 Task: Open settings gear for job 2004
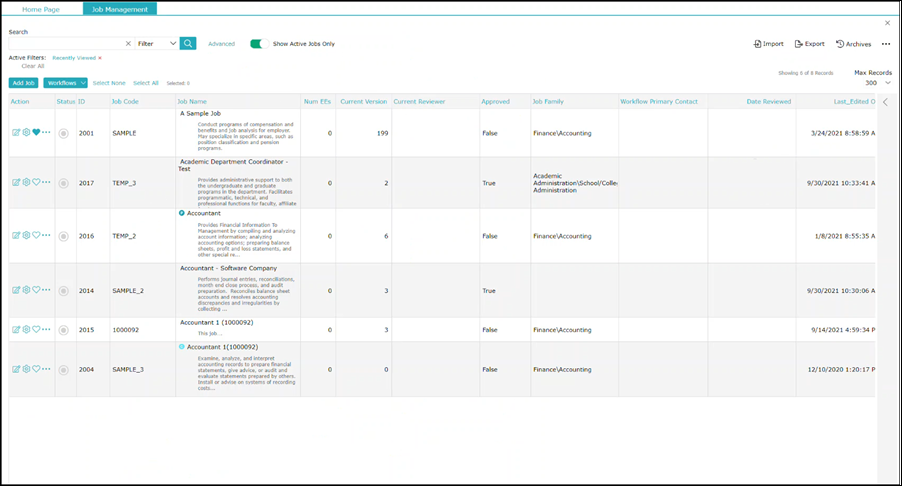tap(26, 369)
